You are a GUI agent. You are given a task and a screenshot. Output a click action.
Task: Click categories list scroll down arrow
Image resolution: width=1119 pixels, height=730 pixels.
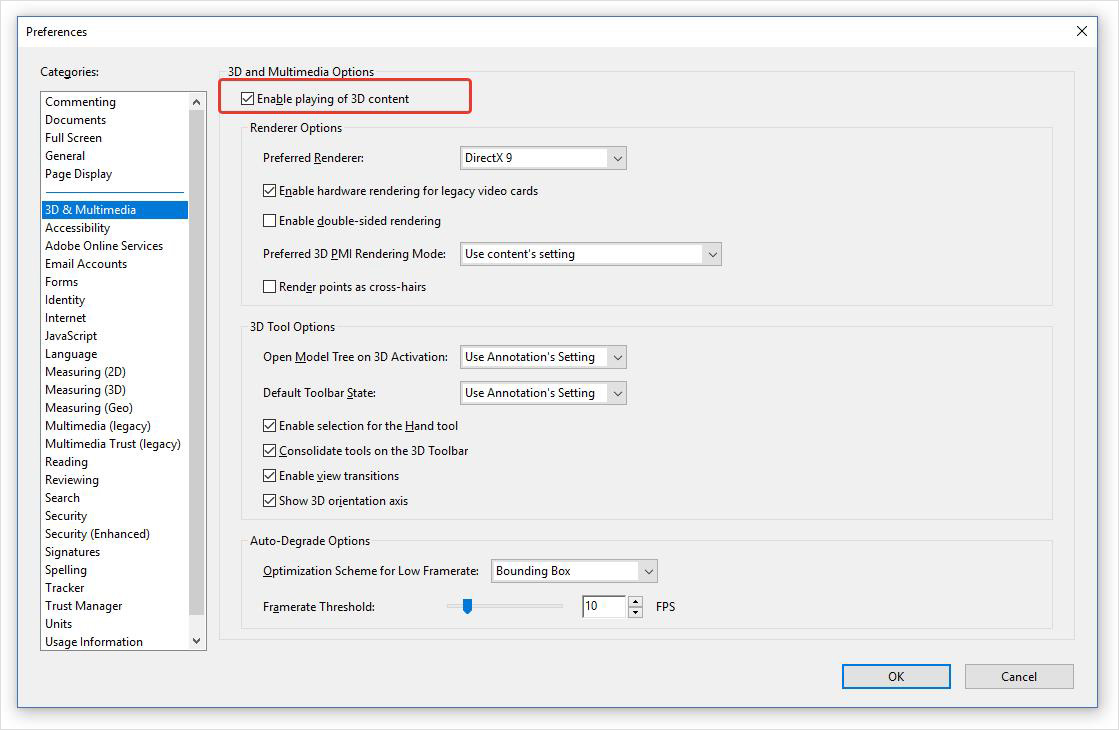click(197, 641)
